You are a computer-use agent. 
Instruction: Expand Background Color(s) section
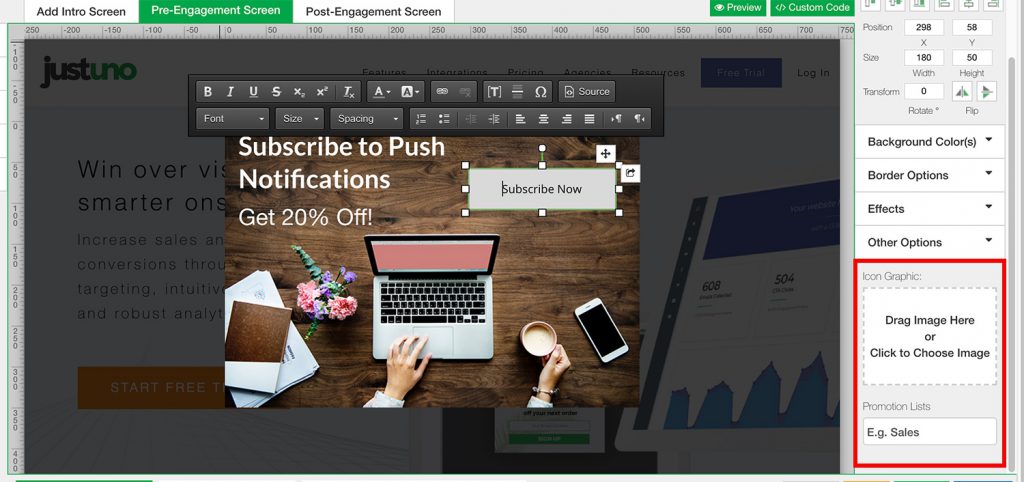point(929,142)
